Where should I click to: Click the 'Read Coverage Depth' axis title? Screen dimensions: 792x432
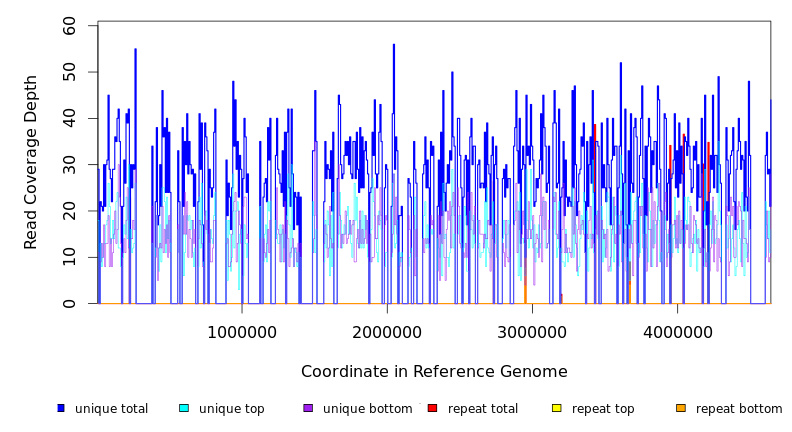pos(31,162)
